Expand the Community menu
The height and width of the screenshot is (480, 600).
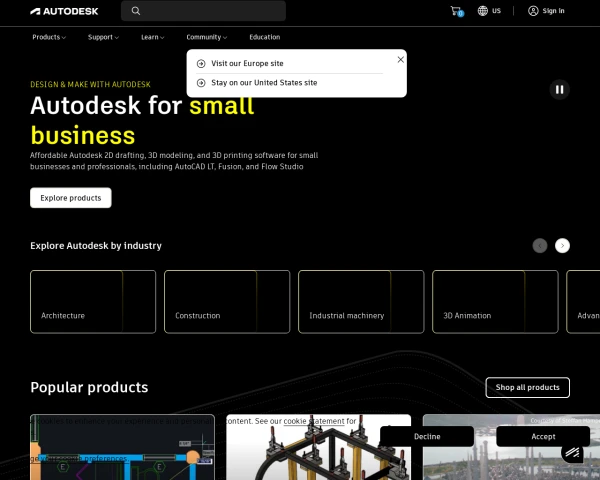[x=207, y=37]
